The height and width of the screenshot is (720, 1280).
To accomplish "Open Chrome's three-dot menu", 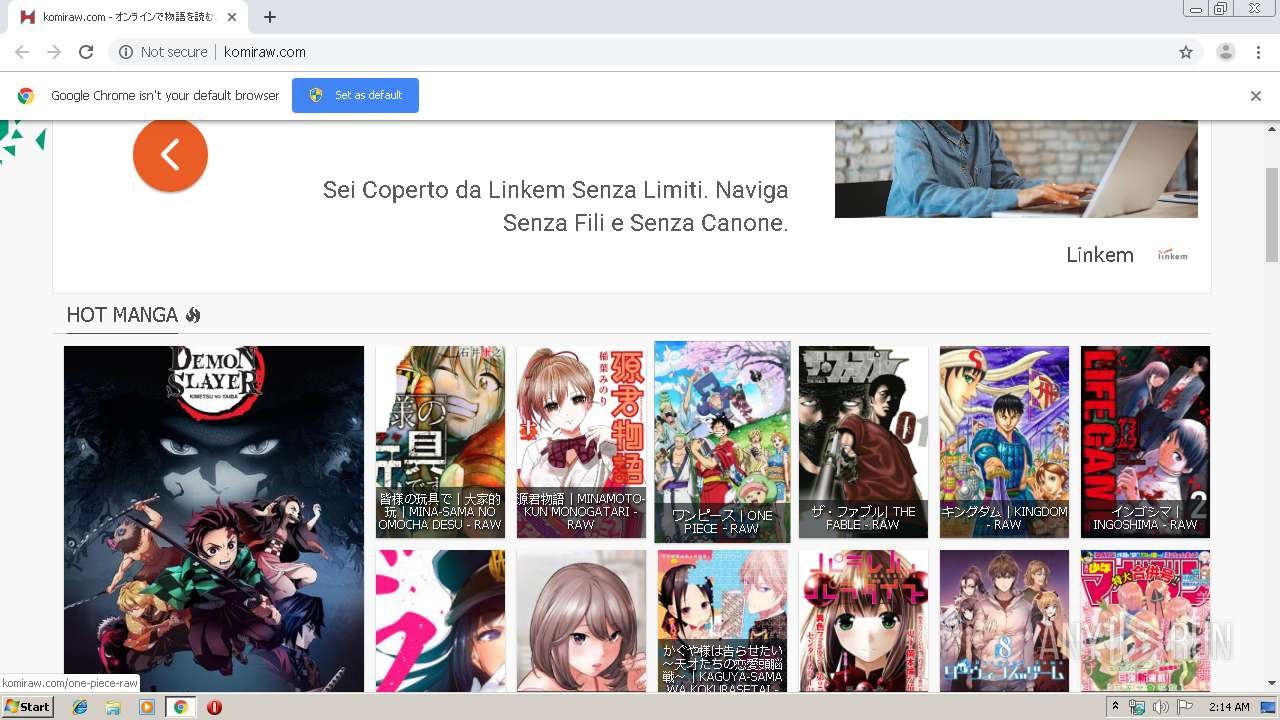I will pos(1258,52).
